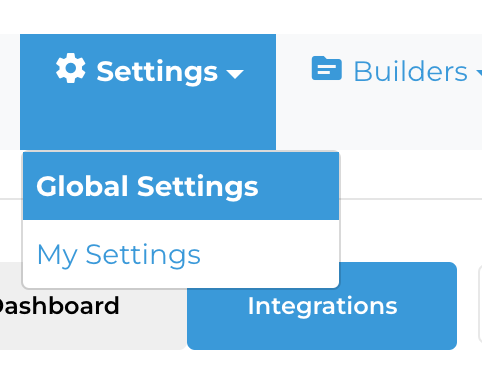Click the Settings label in the navbar
482x384 pixels.
pyautogui.click(x=157, y=72)
